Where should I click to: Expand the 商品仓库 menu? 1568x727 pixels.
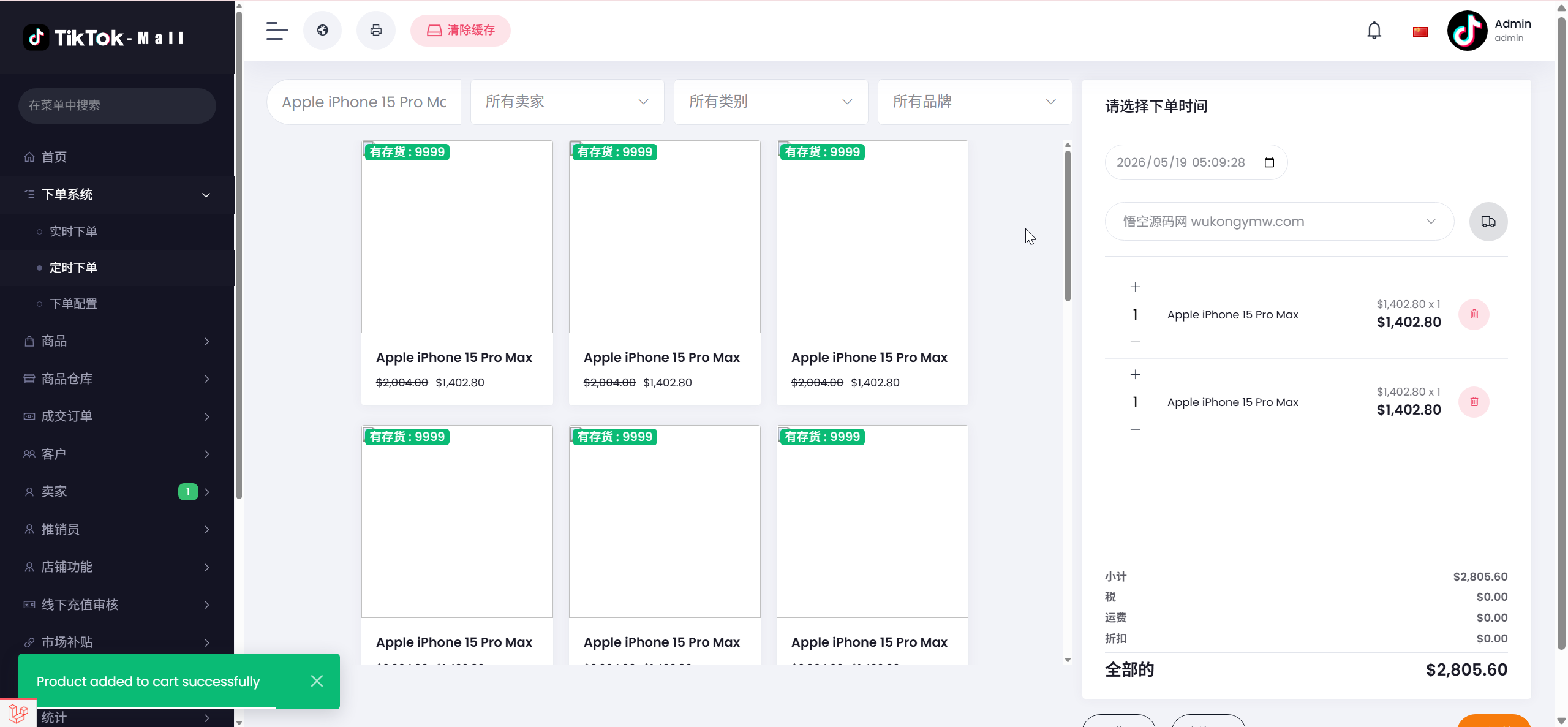tap(117, 379)
